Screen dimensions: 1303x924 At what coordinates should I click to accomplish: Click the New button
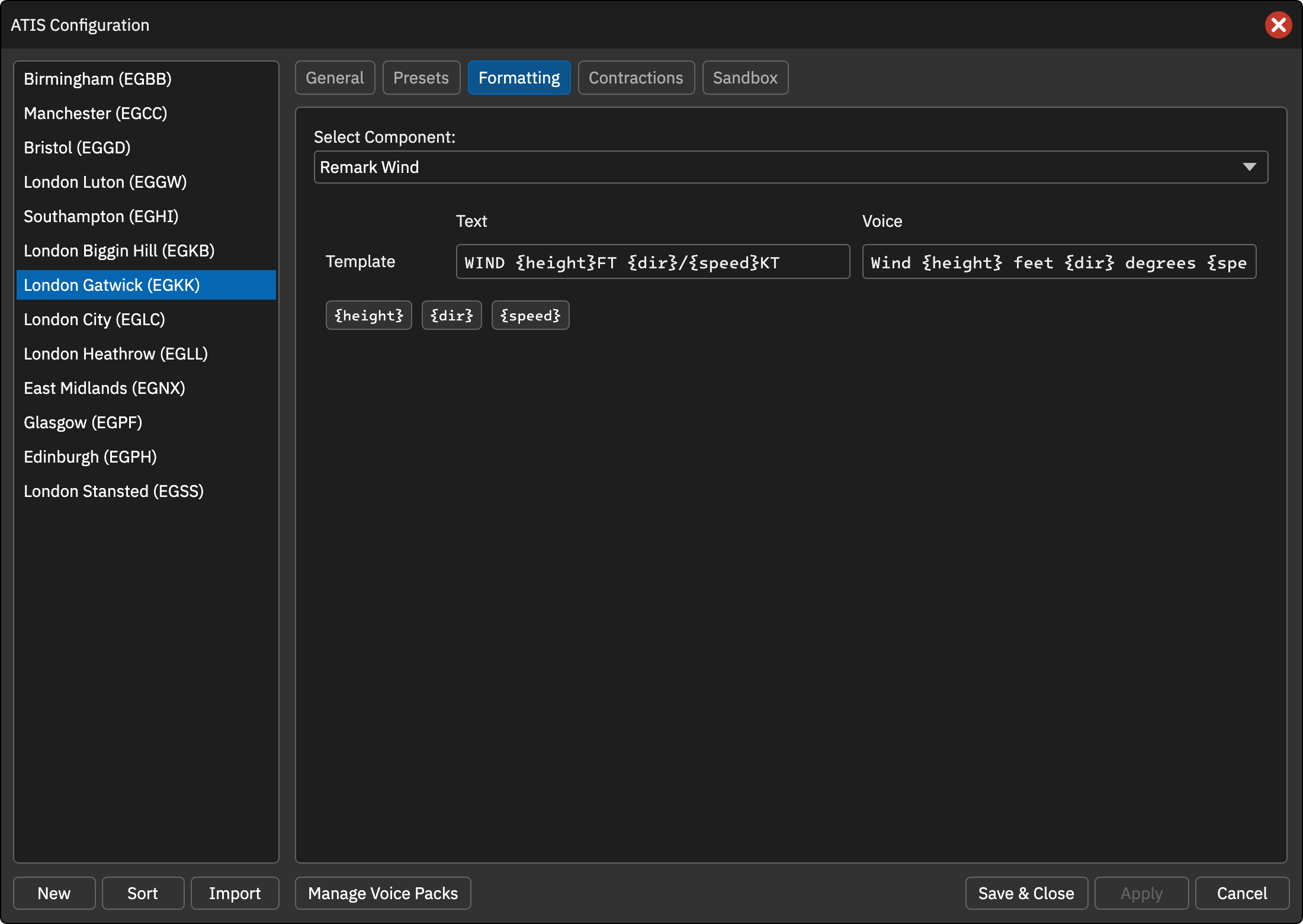(x=54, y=893)
